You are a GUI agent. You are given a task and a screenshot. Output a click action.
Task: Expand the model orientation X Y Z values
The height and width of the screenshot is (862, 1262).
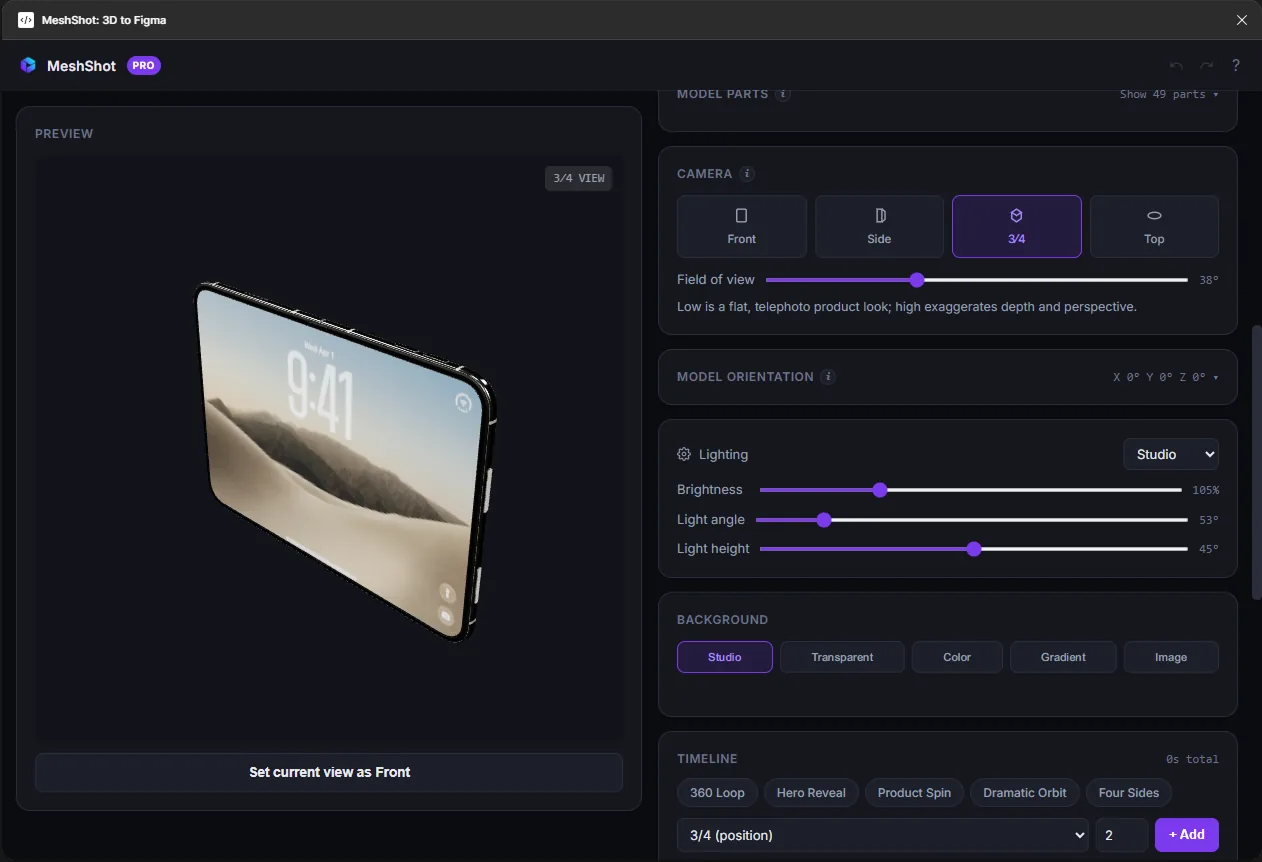(1166, 377)
